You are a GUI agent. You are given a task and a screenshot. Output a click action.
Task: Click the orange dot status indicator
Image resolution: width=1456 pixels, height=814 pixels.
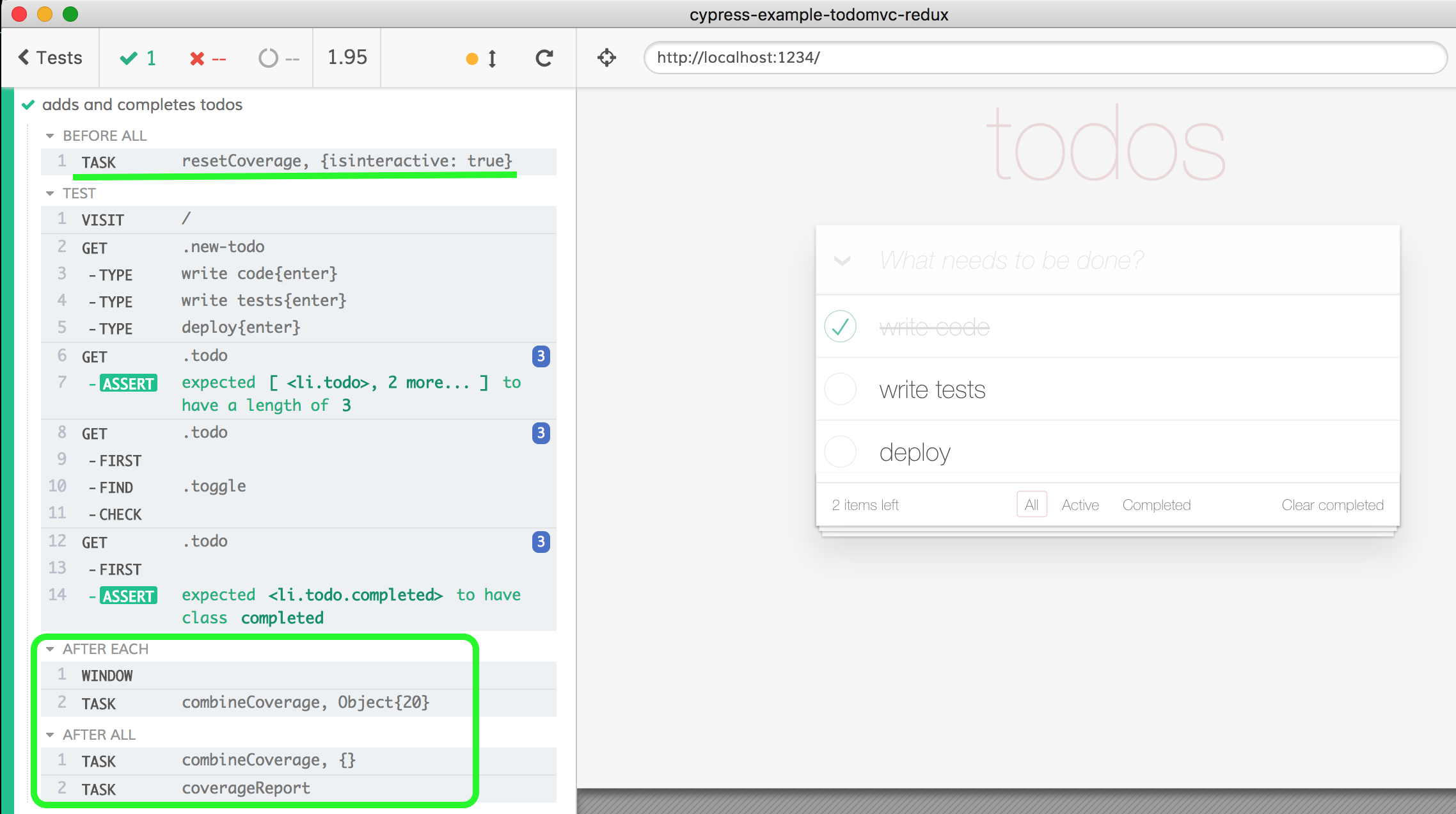[467, 58]
